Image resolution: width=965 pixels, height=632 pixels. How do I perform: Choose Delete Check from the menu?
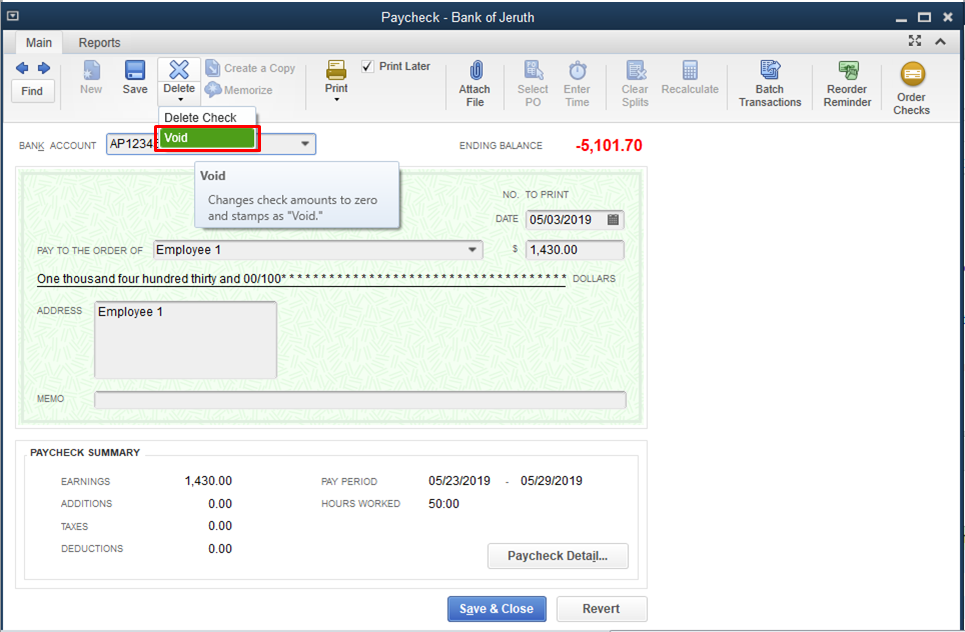click(x=201, y=118)
